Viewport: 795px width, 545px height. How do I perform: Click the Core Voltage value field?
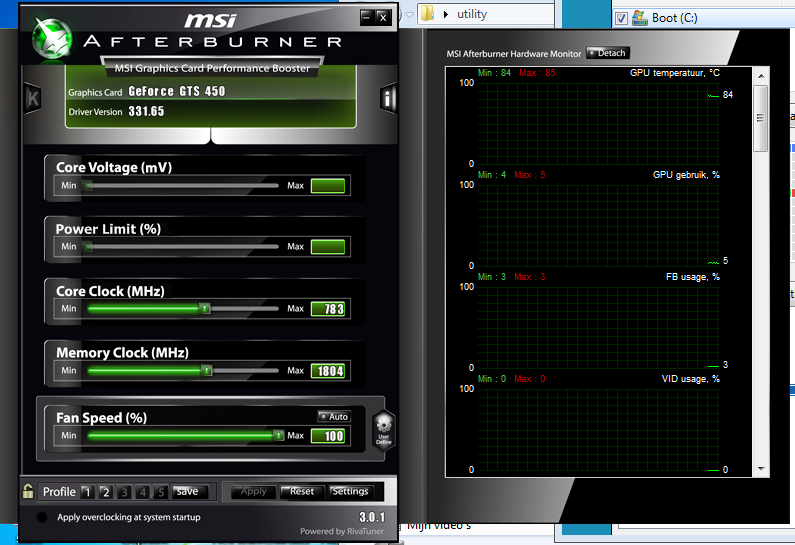[328, 186]
